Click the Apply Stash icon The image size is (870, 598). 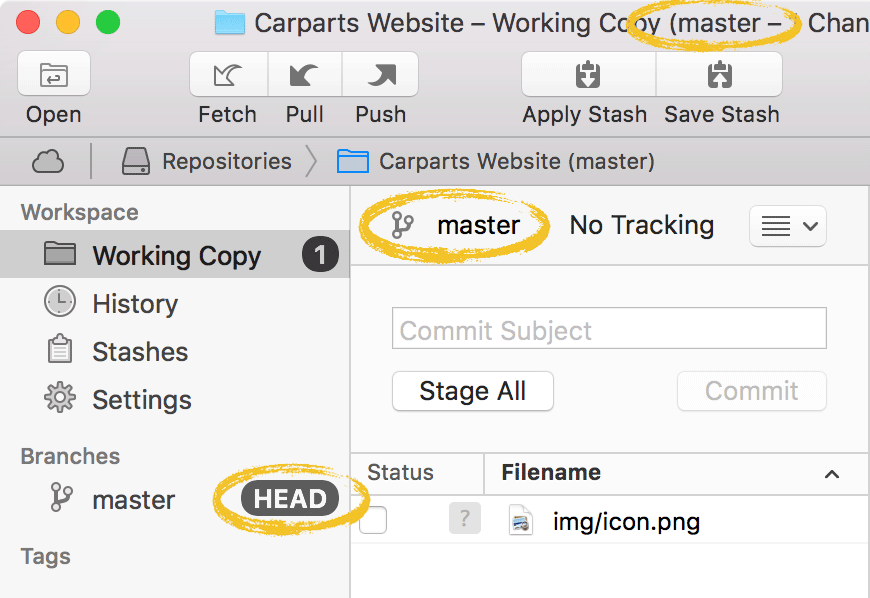click(588, 75)
